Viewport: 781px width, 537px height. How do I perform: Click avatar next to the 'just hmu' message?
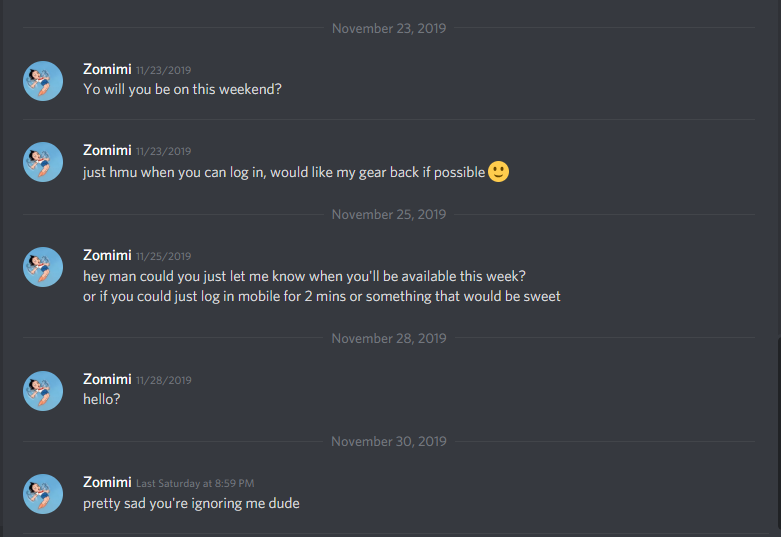[43, 162]
